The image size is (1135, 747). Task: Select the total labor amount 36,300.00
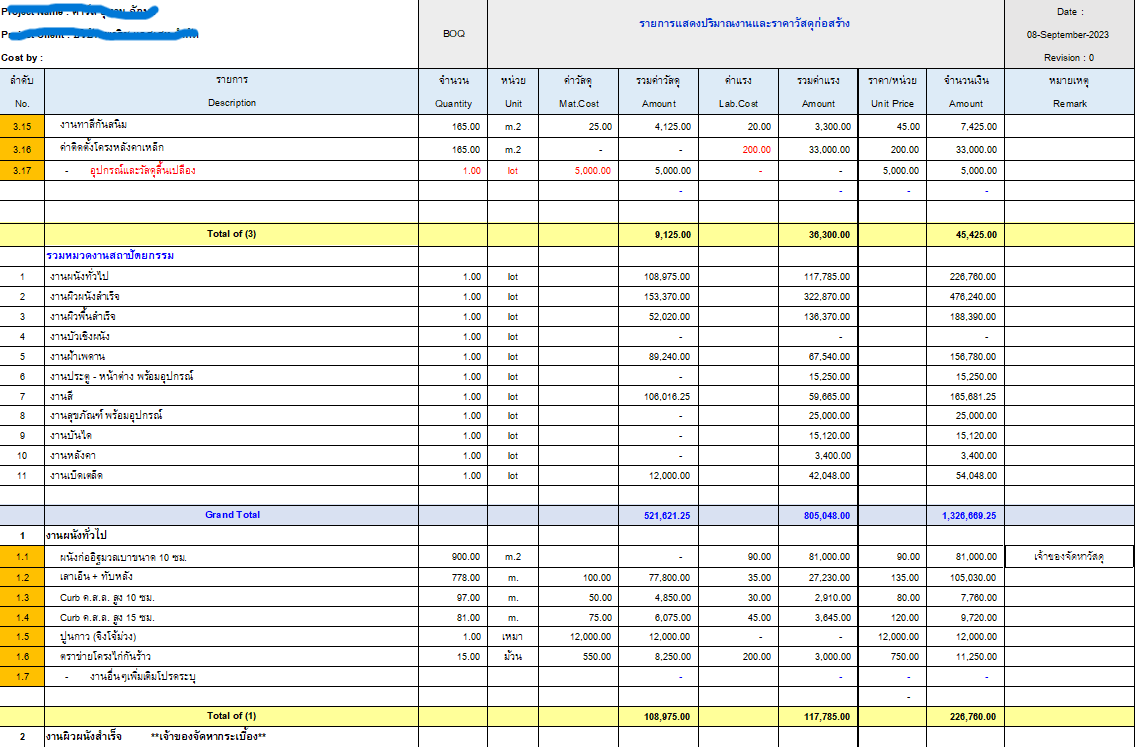[830, 235]
